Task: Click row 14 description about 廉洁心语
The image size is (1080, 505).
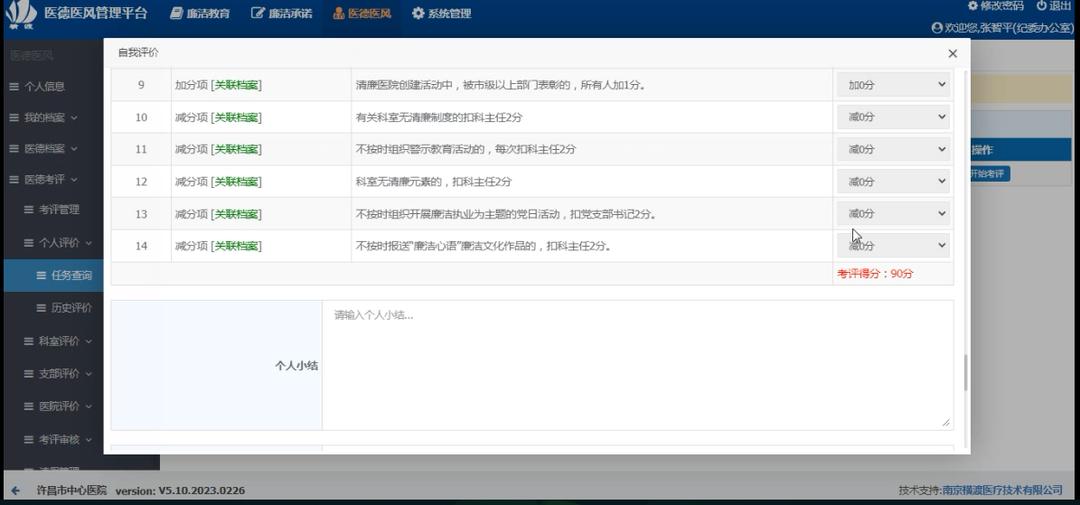Action: tap(483, 246)
